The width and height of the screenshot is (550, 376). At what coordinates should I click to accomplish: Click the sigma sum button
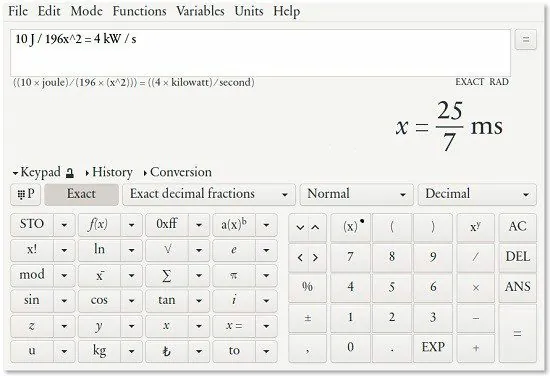click(167, 275)
